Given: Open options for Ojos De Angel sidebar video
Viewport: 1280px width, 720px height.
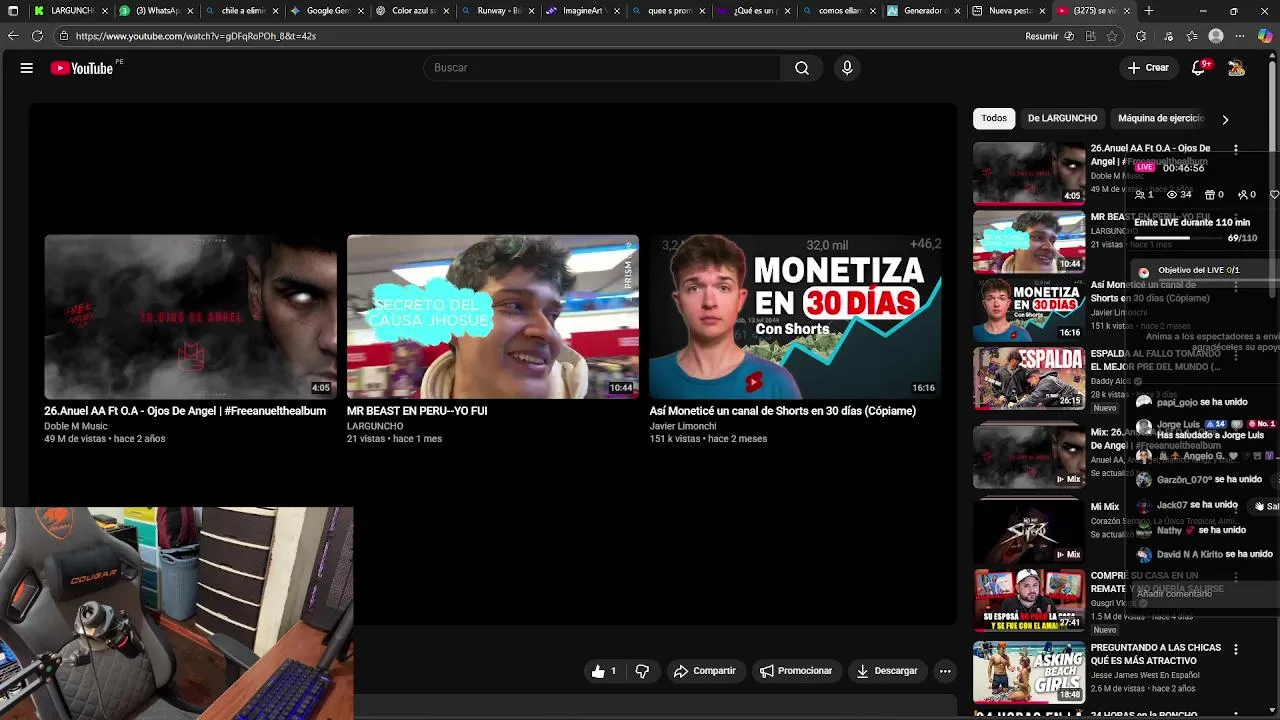Looking at the screenshot, I should [x=1236, y=149].
